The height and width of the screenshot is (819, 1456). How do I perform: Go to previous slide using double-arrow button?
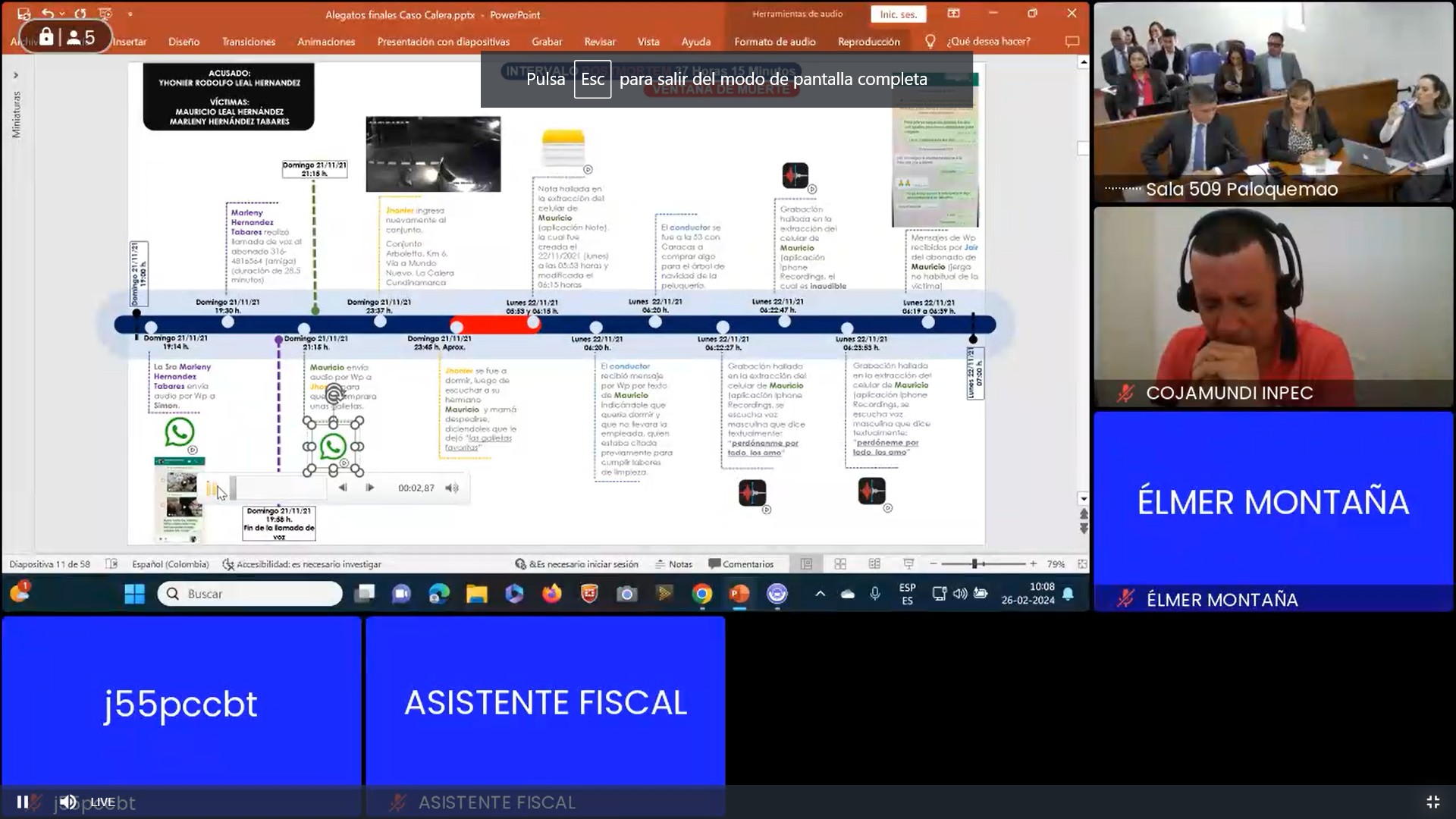[1084, 514]
